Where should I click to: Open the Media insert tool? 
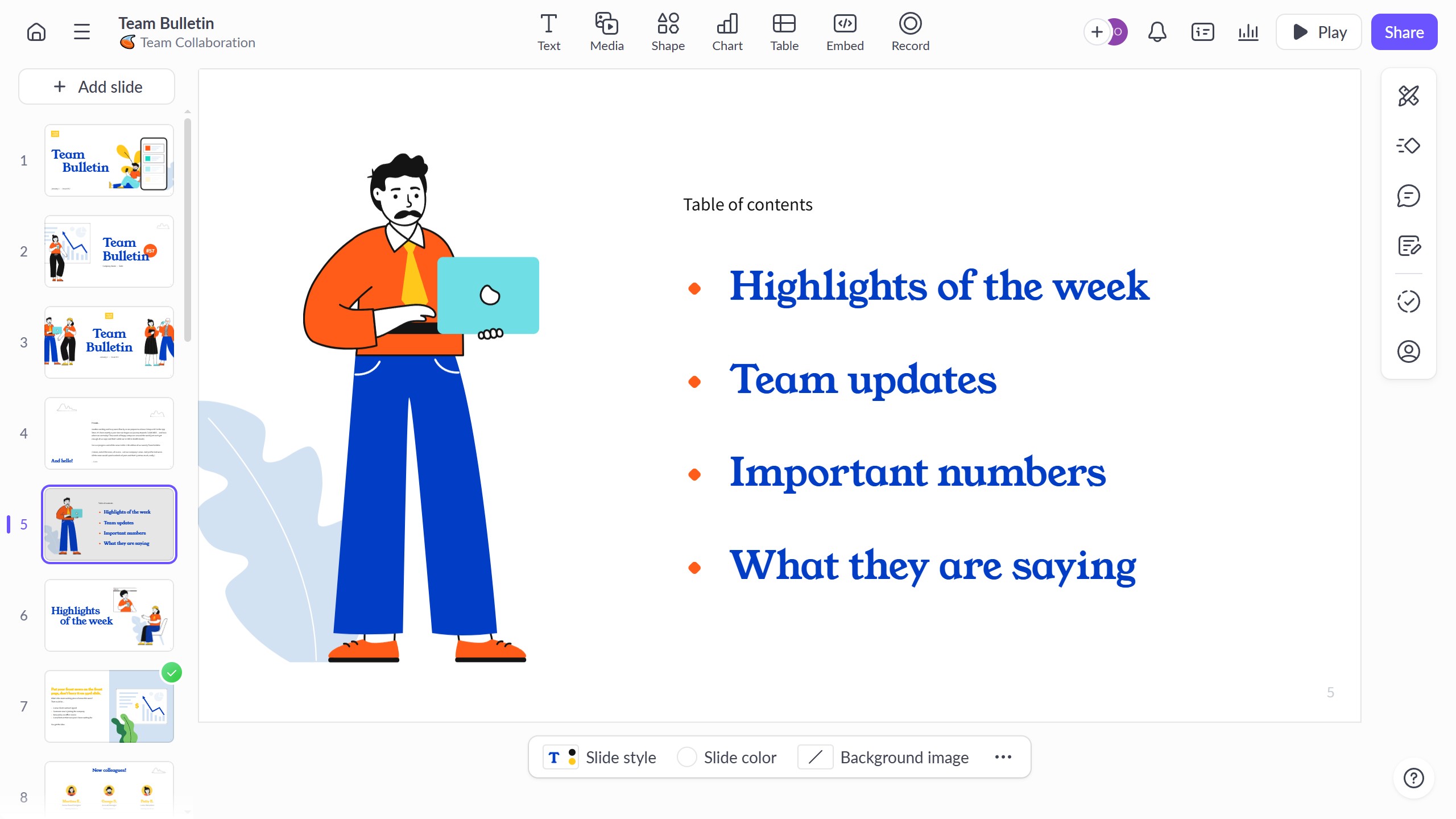[x=606, y=32]
